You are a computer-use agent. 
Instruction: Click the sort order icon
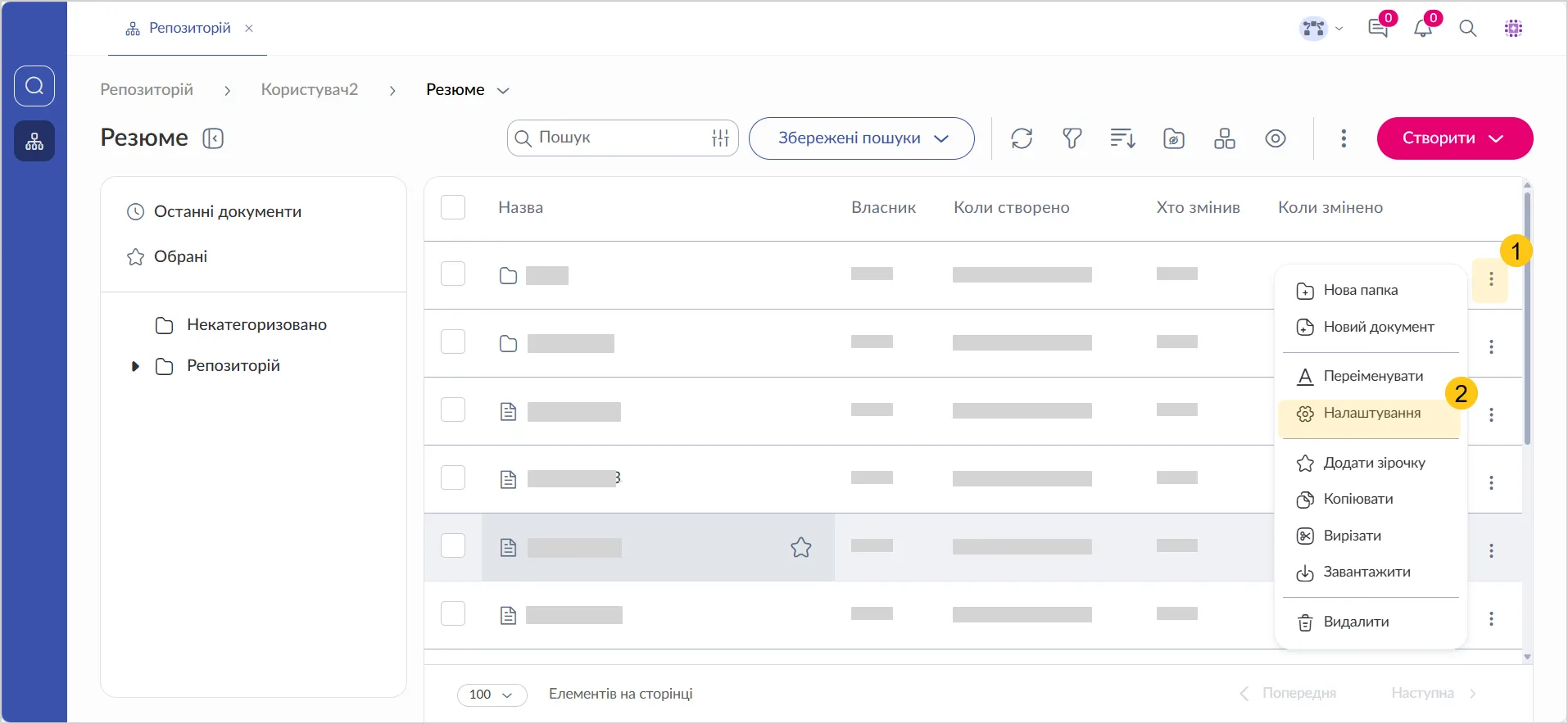coord(1122,138)
